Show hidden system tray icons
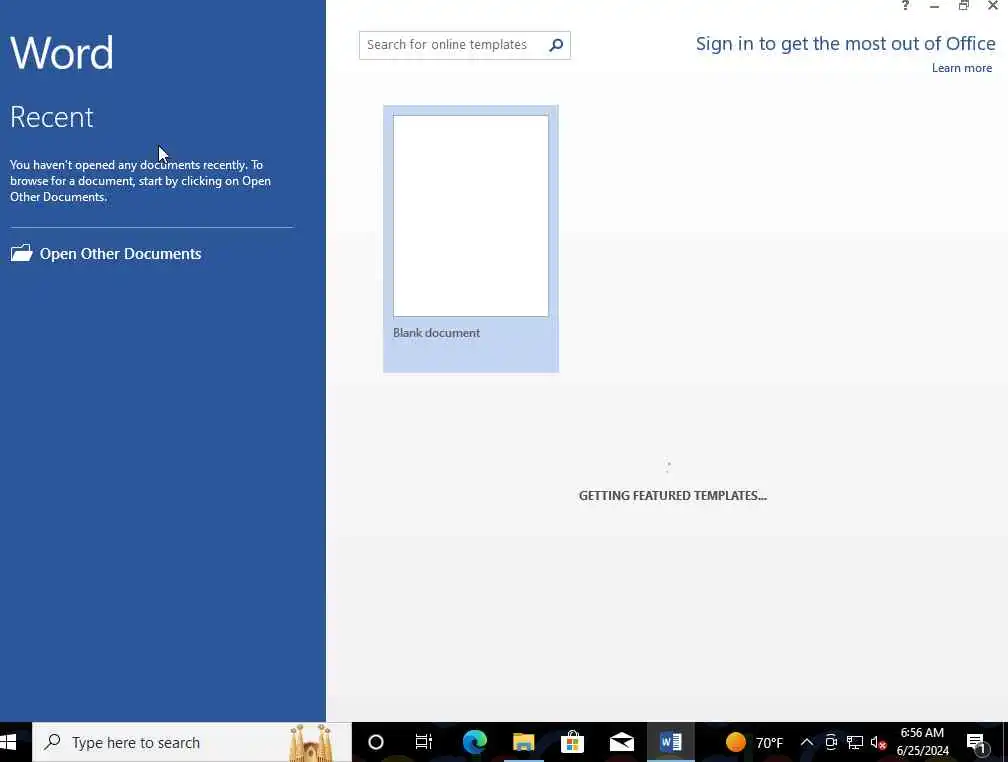Image resolution: width=1008 pixels, height=762 pixels. point(807,743)
